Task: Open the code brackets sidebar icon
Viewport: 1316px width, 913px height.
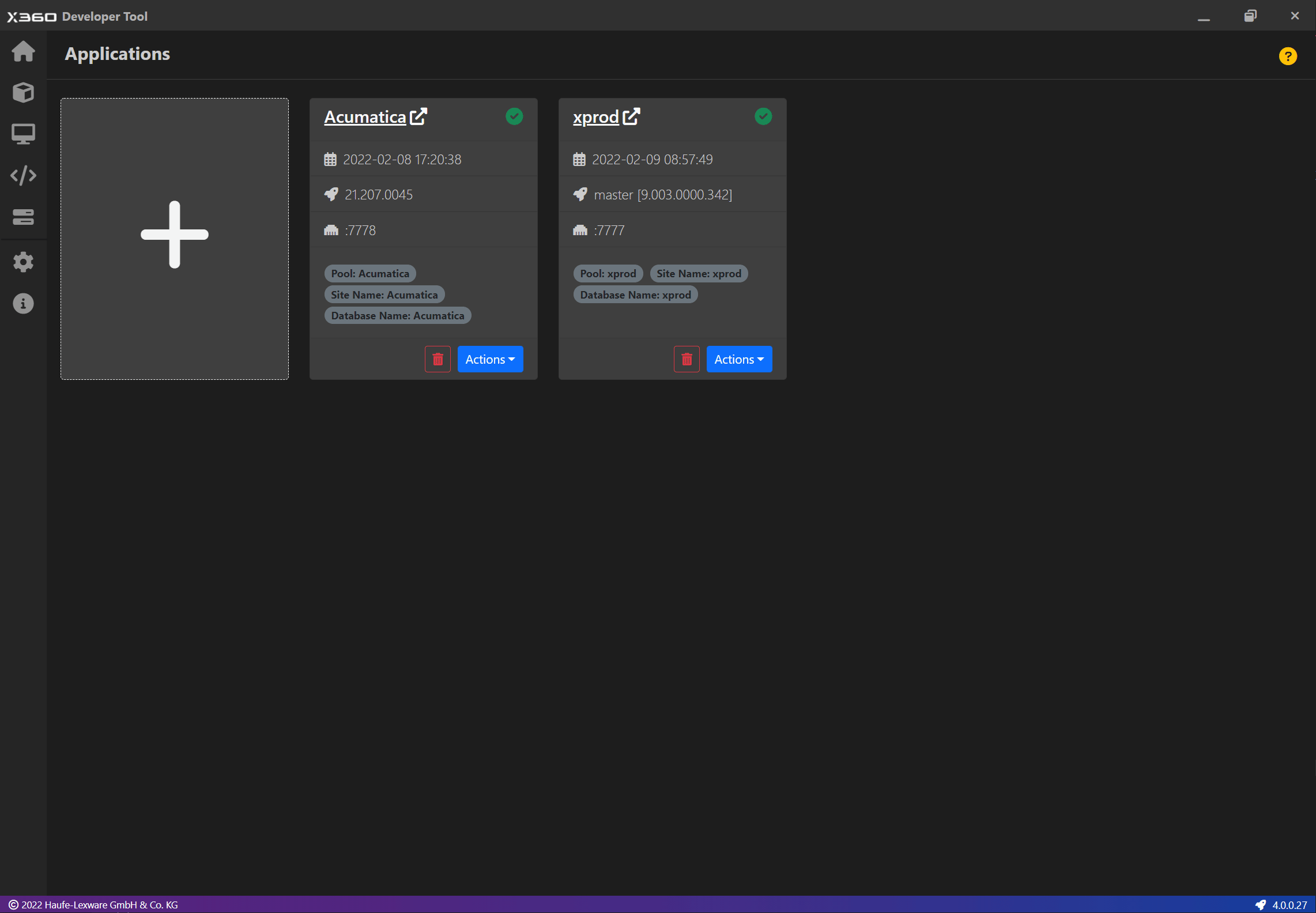Action: 23,175
